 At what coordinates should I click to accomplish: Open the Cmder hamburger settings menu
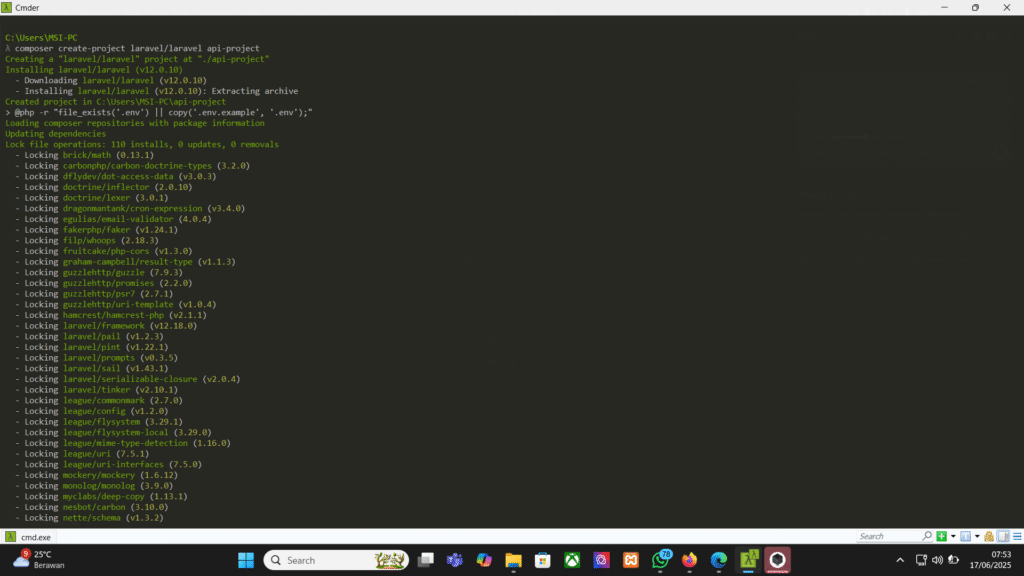[1015, 537]
